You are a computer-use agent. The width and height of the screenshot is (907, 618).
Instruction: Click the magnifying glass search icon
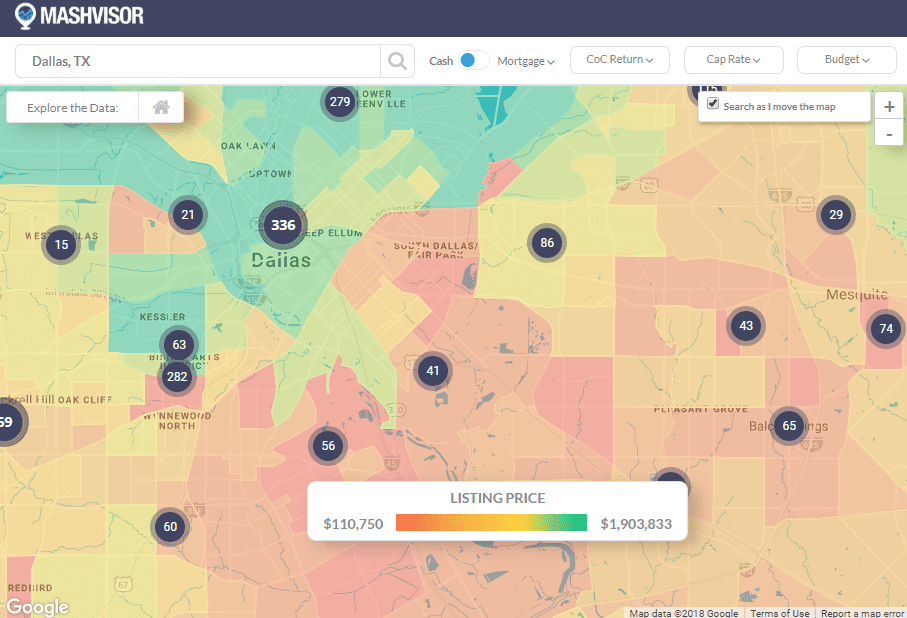(x=397, y=61)
